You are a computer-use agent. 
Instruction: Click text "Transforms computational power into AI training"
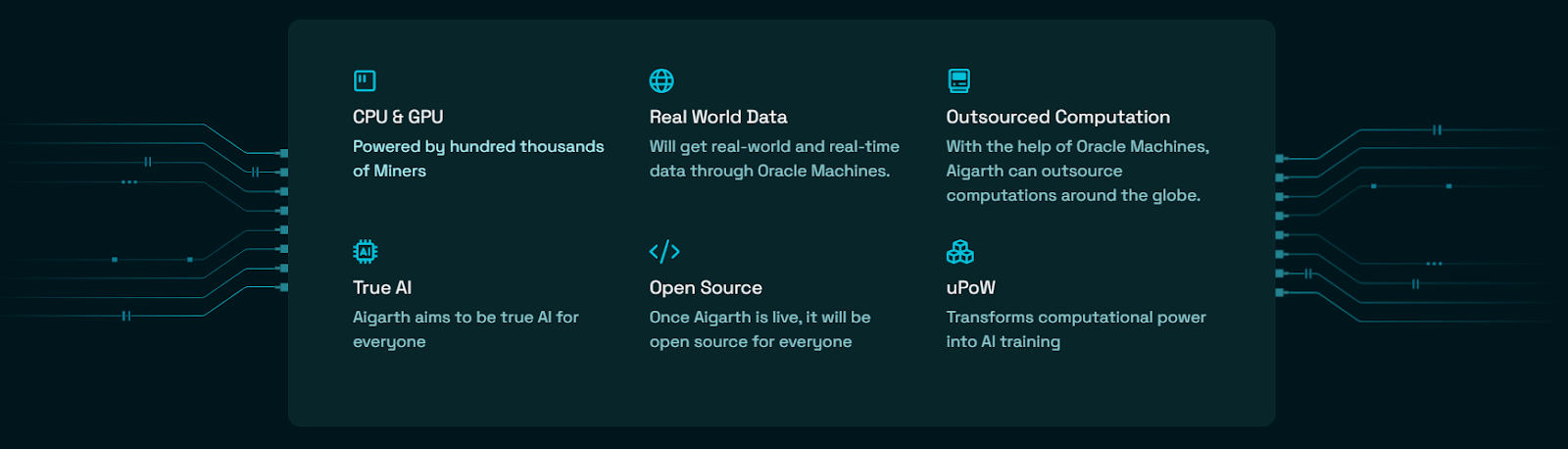point(1076,329)
